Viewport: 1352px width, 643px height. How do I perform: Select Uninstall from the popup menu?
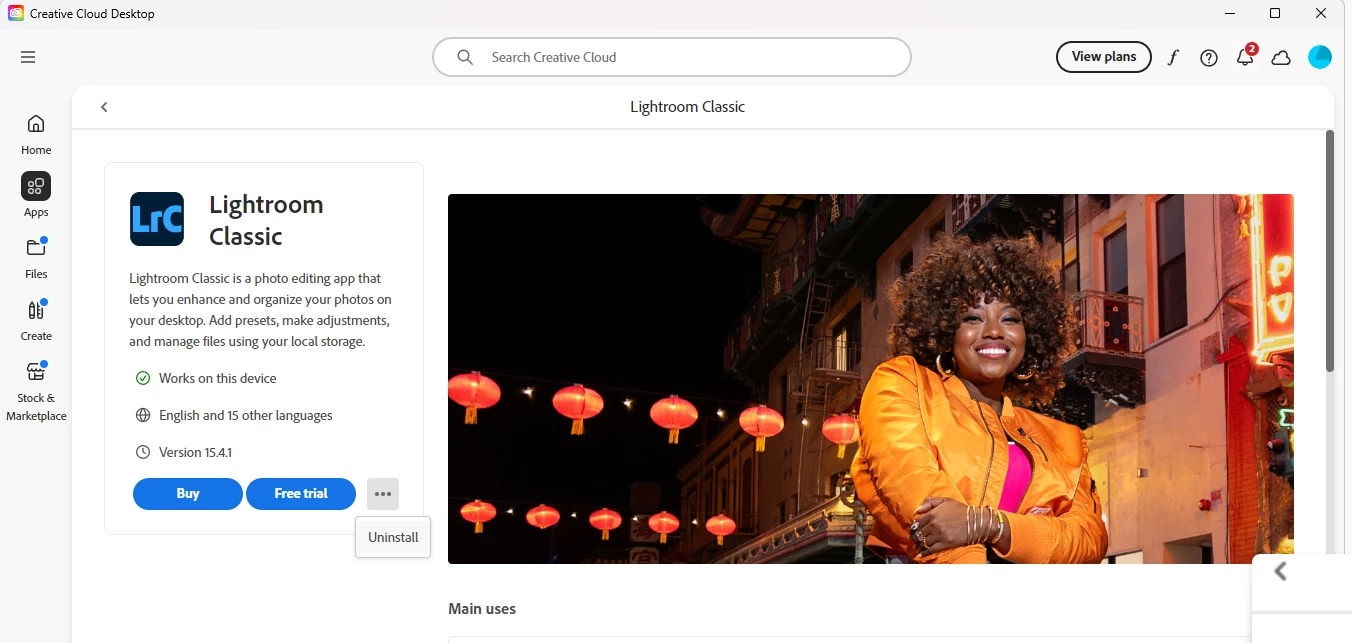393,537
